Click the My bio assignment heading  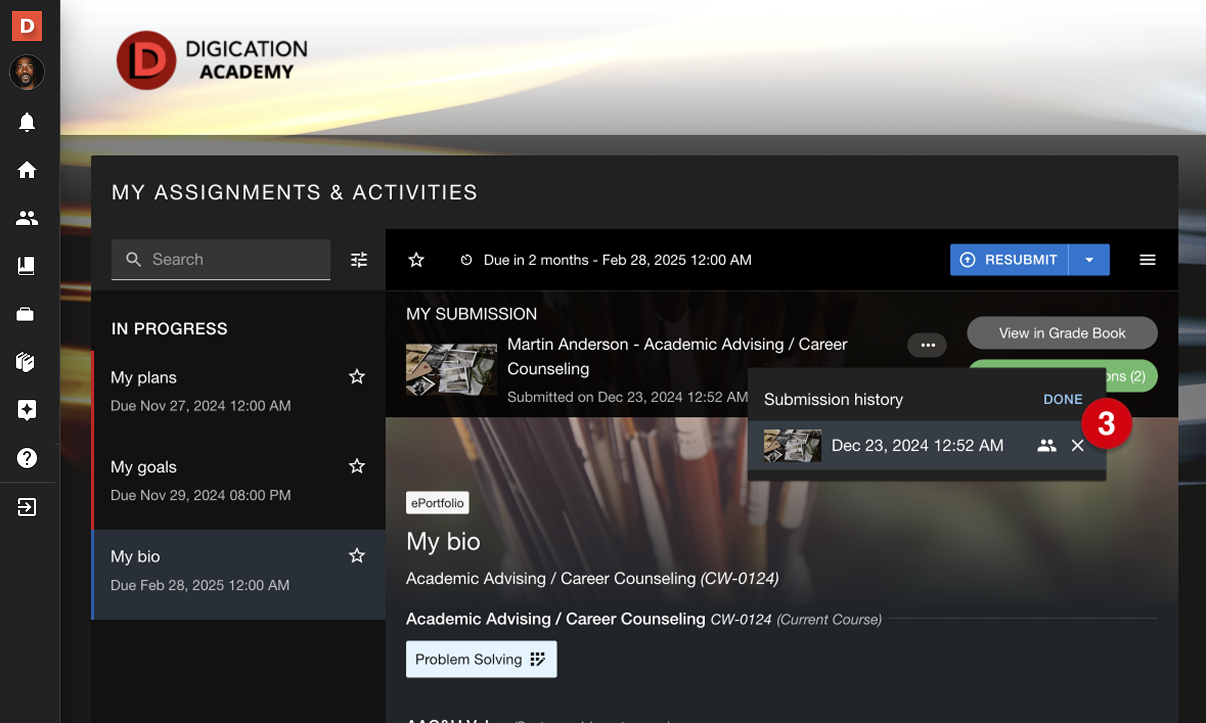(x=443, y=542)
